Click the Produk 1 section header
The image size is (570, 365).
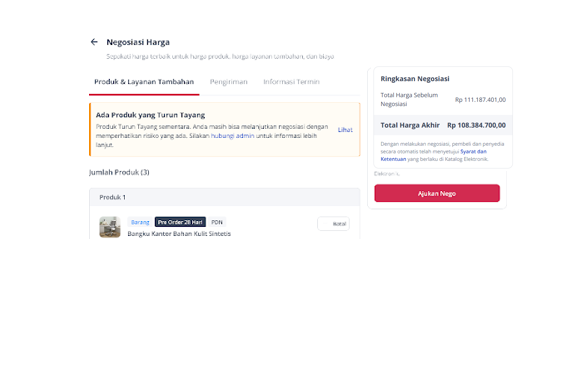click(x=225, y=197)
